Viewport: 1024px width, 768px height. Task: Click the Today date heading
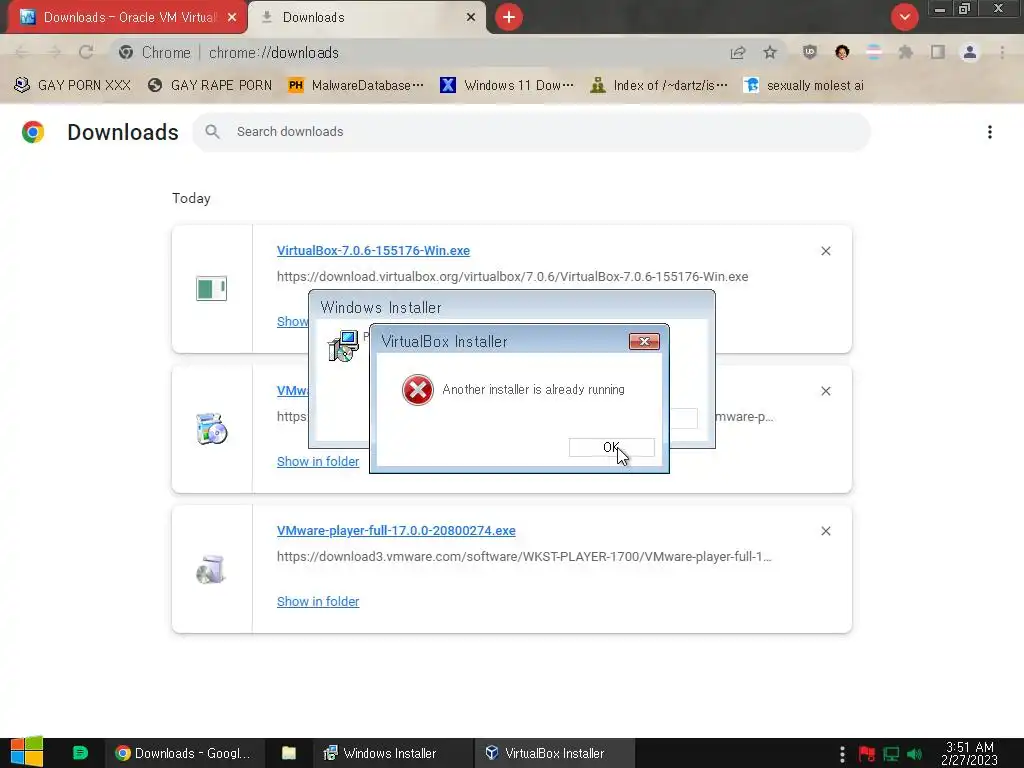point(191,199)
